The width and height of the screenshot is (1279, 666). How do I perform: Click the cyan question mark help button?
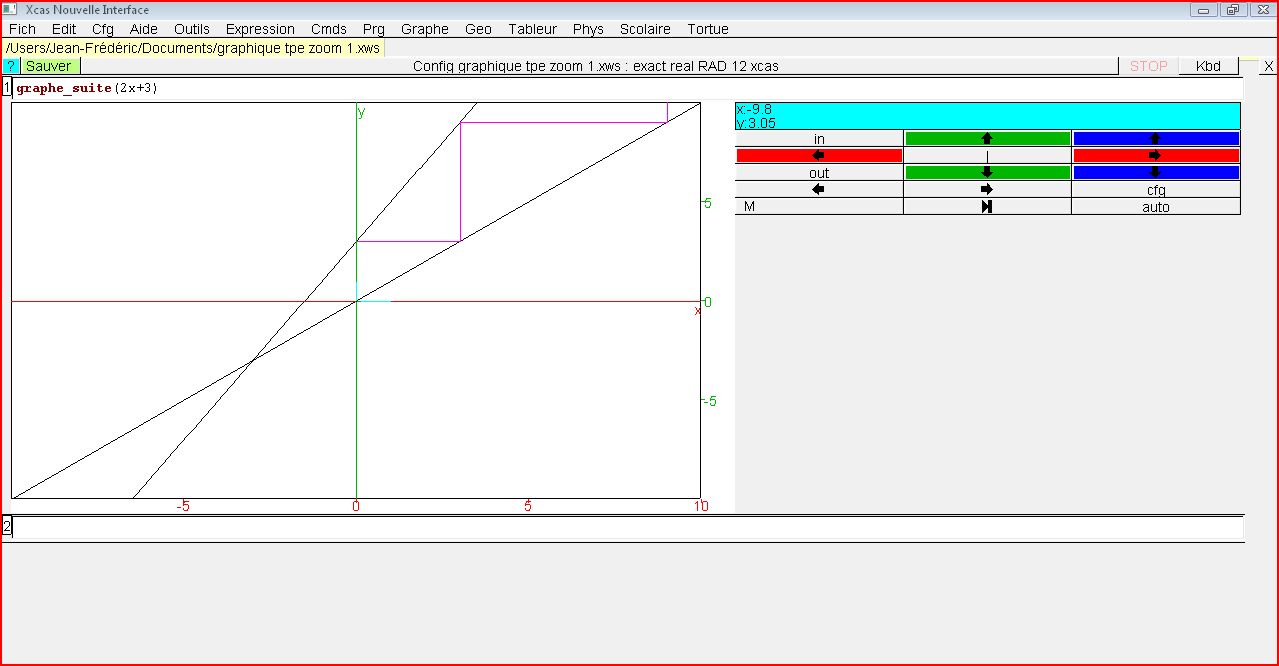pyautogui.click(x=11, y=66)
